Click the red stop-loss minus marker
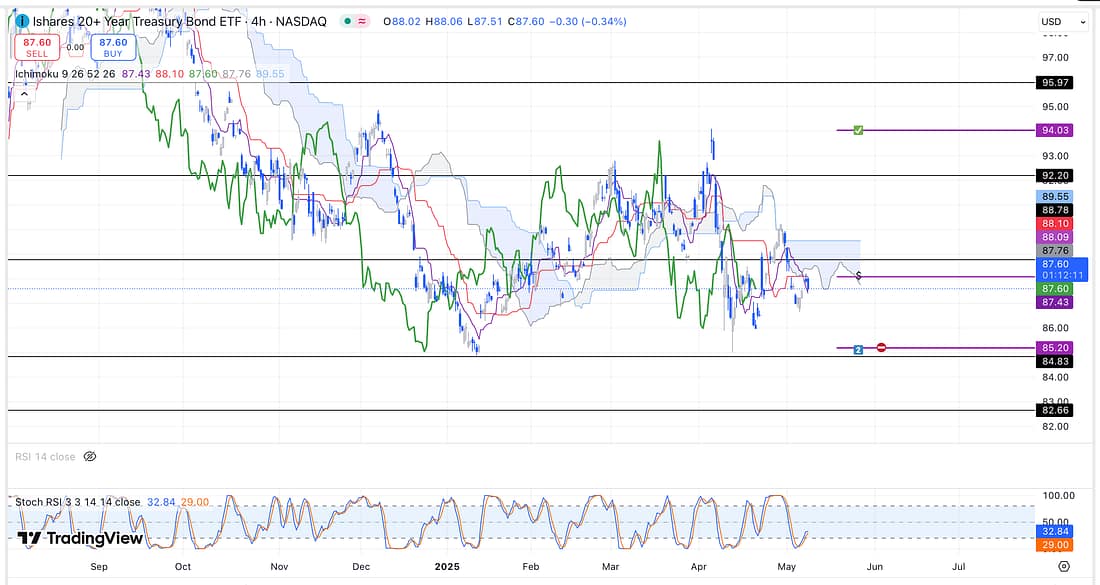This screenshot has width=1100, height=585. pos(881,348)
